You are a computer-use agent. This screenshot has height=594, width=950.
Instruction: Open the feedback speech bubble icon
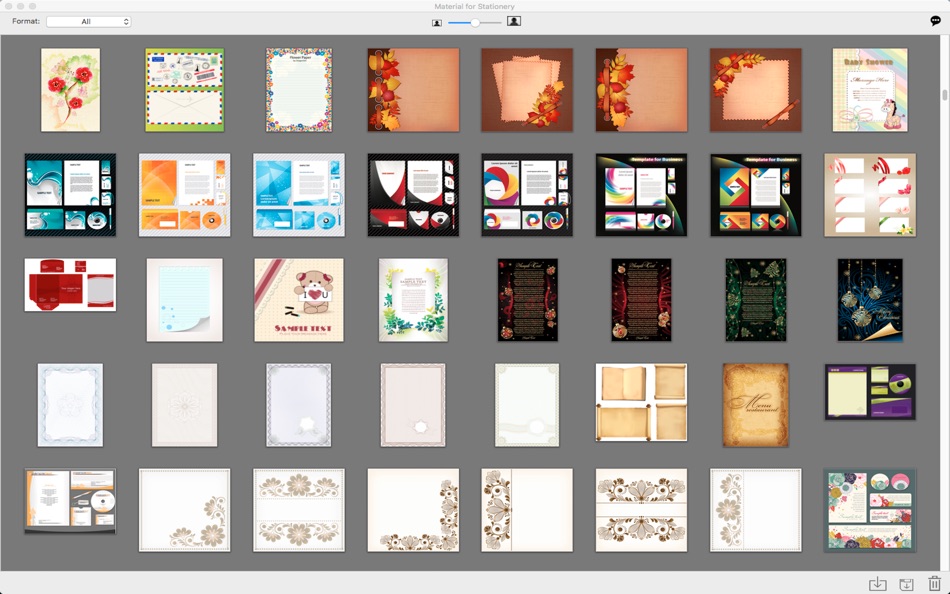(935, 21)
